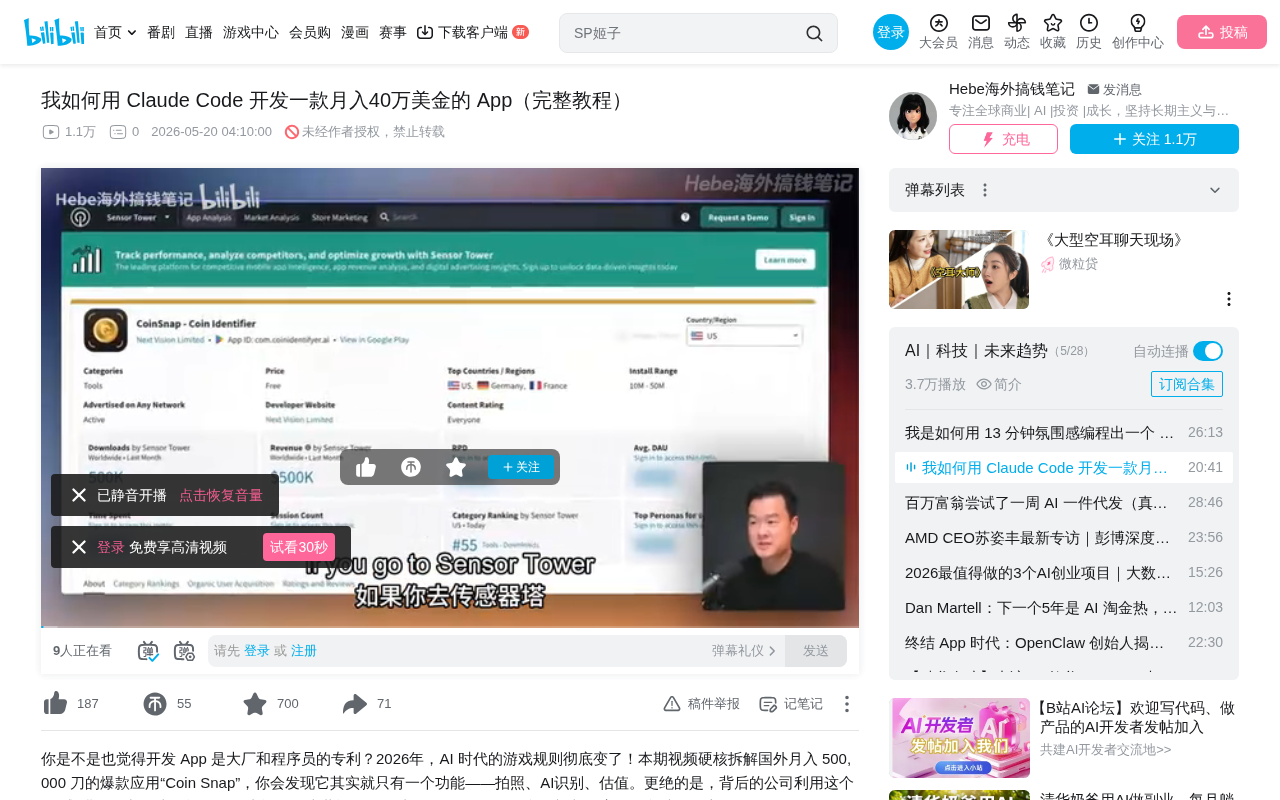
Task: Click the pink 投稿 upload button
Action: pos(1222,32)
